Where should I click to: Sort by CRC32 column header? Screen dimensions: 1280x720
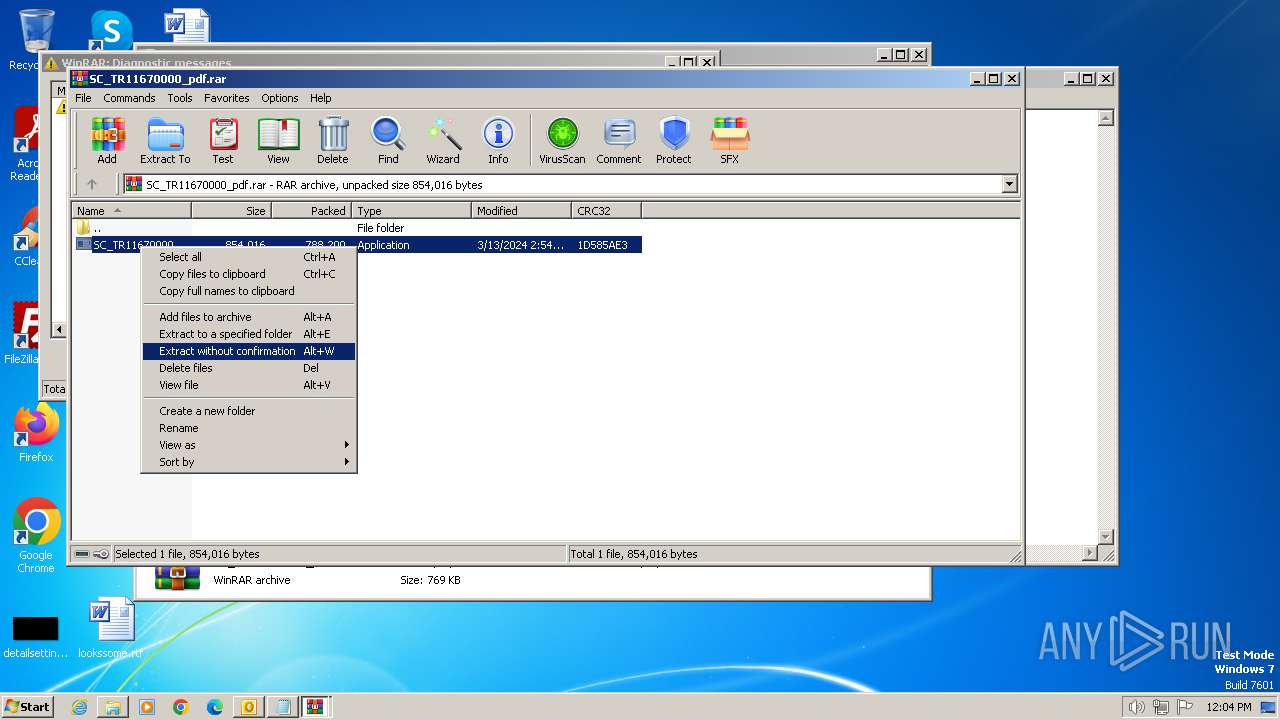click(606, 211)
